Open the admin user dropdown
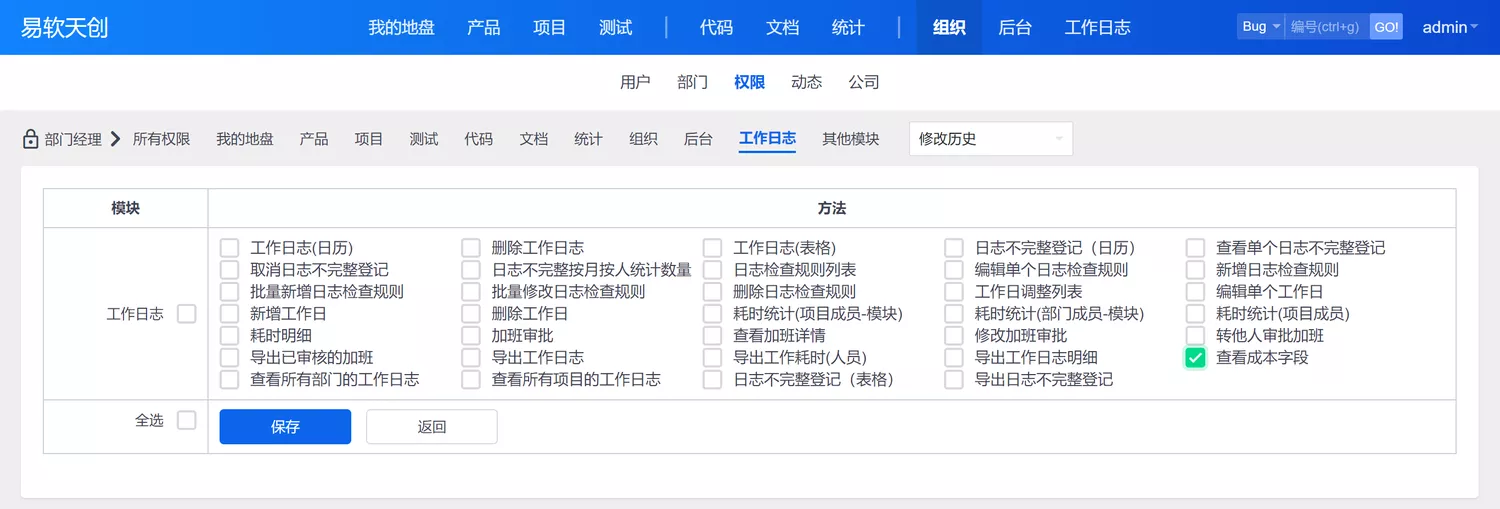The image size is (1500, 509). coord(1450,27)
